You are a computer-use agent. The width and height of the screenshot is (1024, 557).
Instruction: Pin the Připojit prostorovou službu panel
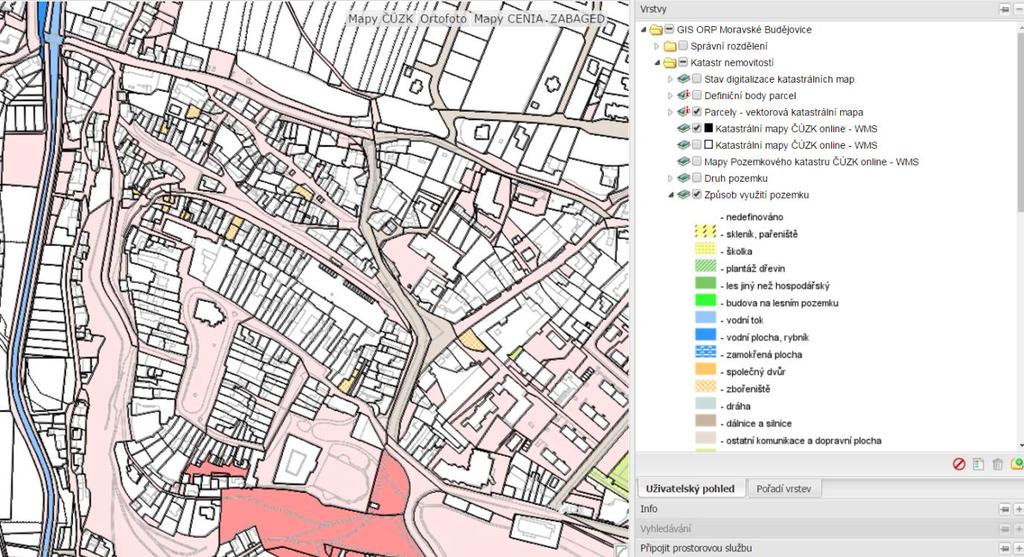pyautogui.click(x=1004, y=548)
